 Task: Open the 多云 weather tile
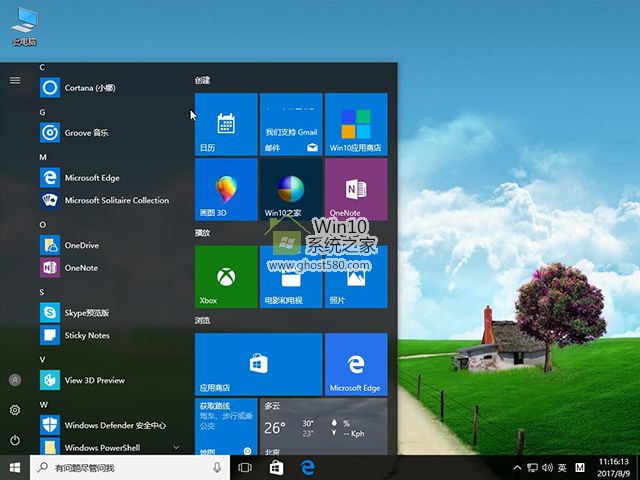click(x=324, y=427)
